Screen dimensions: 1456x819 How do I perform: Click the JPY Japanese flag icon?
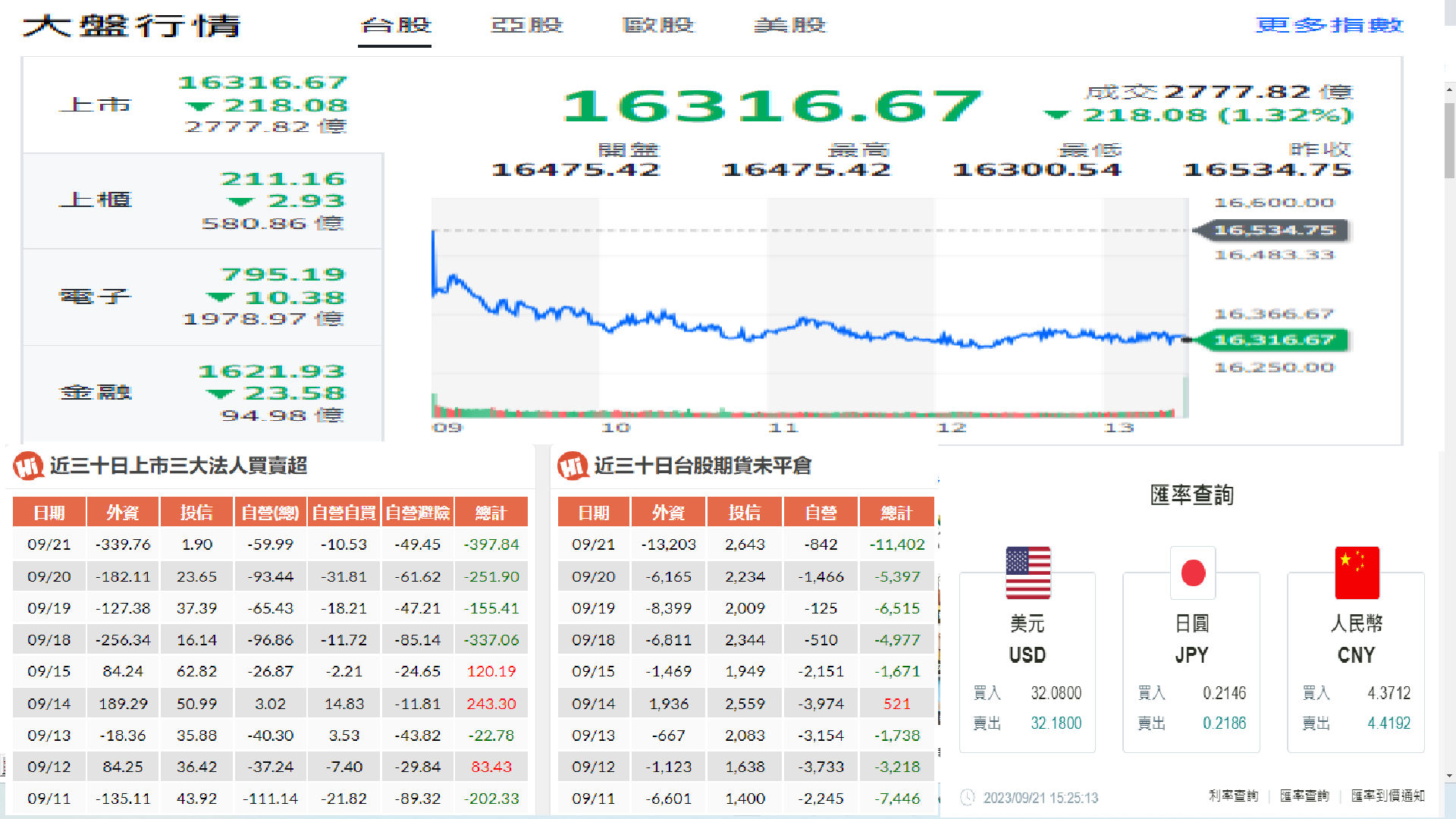1192,573
